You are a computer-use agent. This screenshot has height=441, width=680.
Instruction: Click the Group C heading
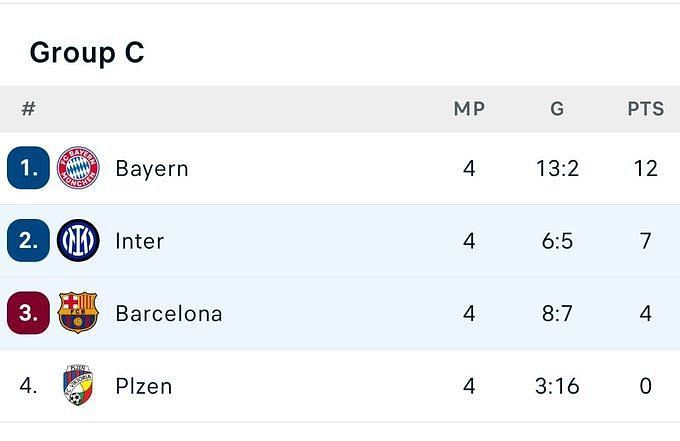tap(87, 53)
